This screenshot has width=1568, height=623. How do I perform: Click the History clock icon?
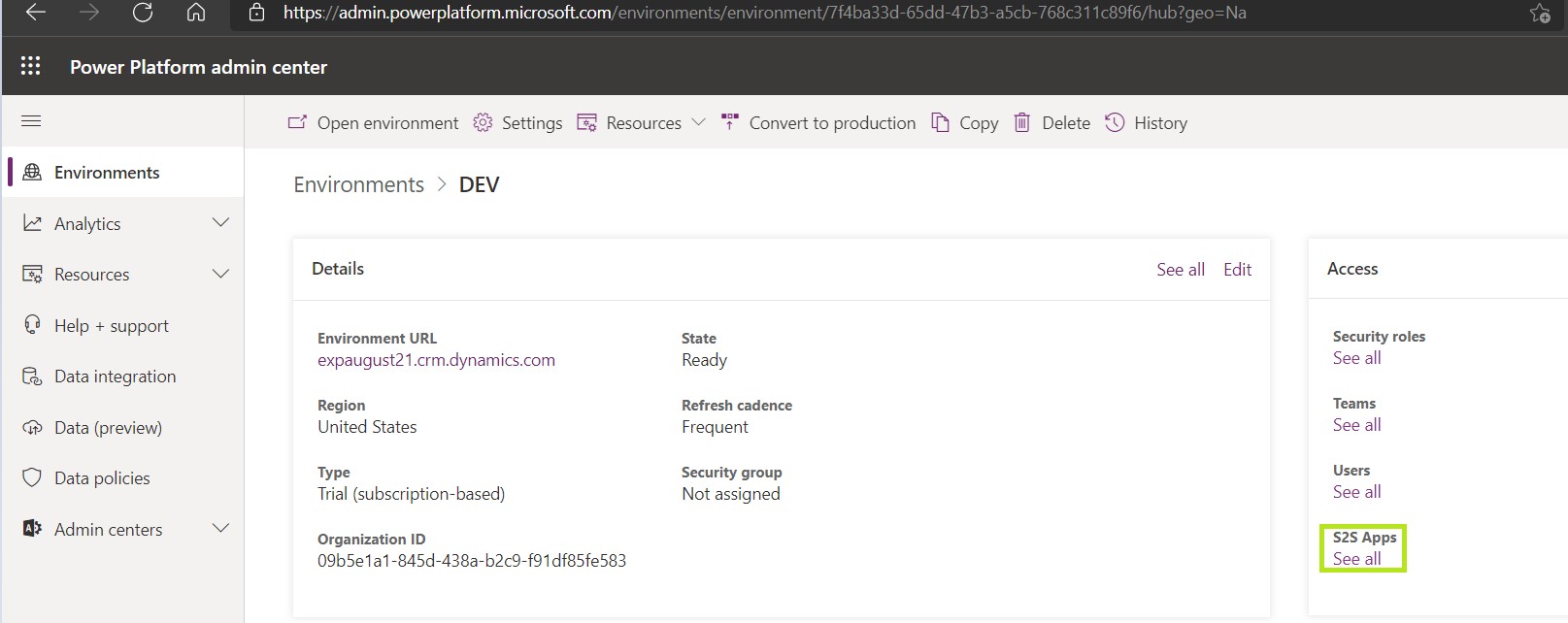coord(1115,122)
